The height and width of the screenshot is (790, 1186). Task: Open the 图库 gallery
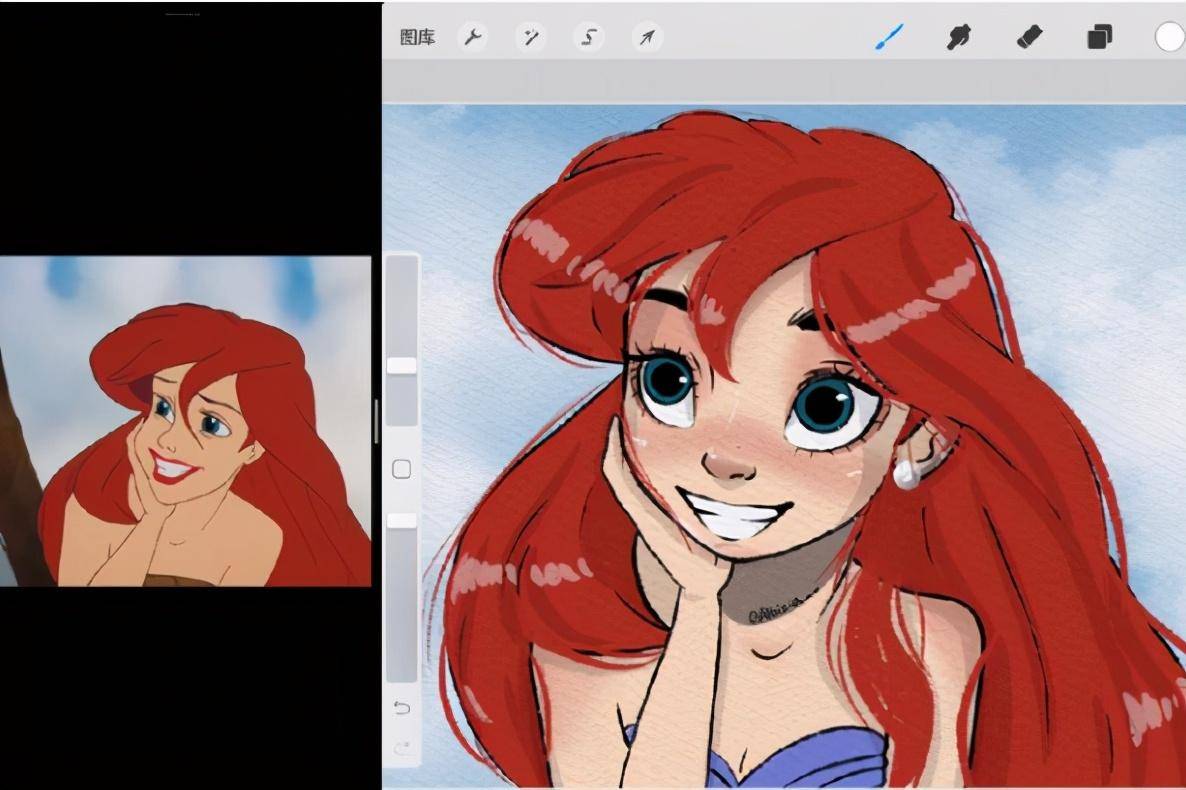[x=417, y=38]
